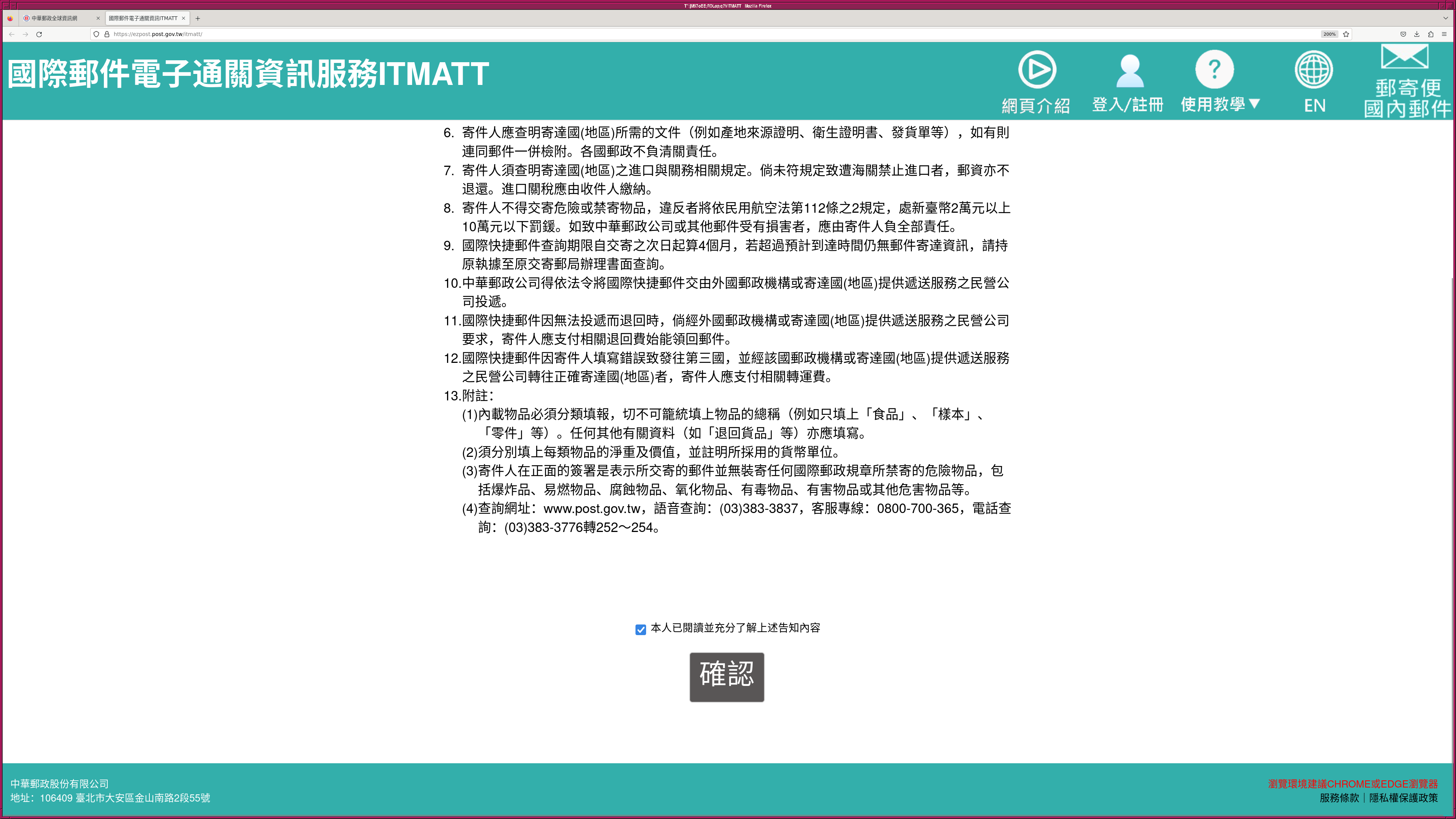Open the Firefox downloads icon
Screen dimensions: 1456x819
click(x=1417, y=34)
